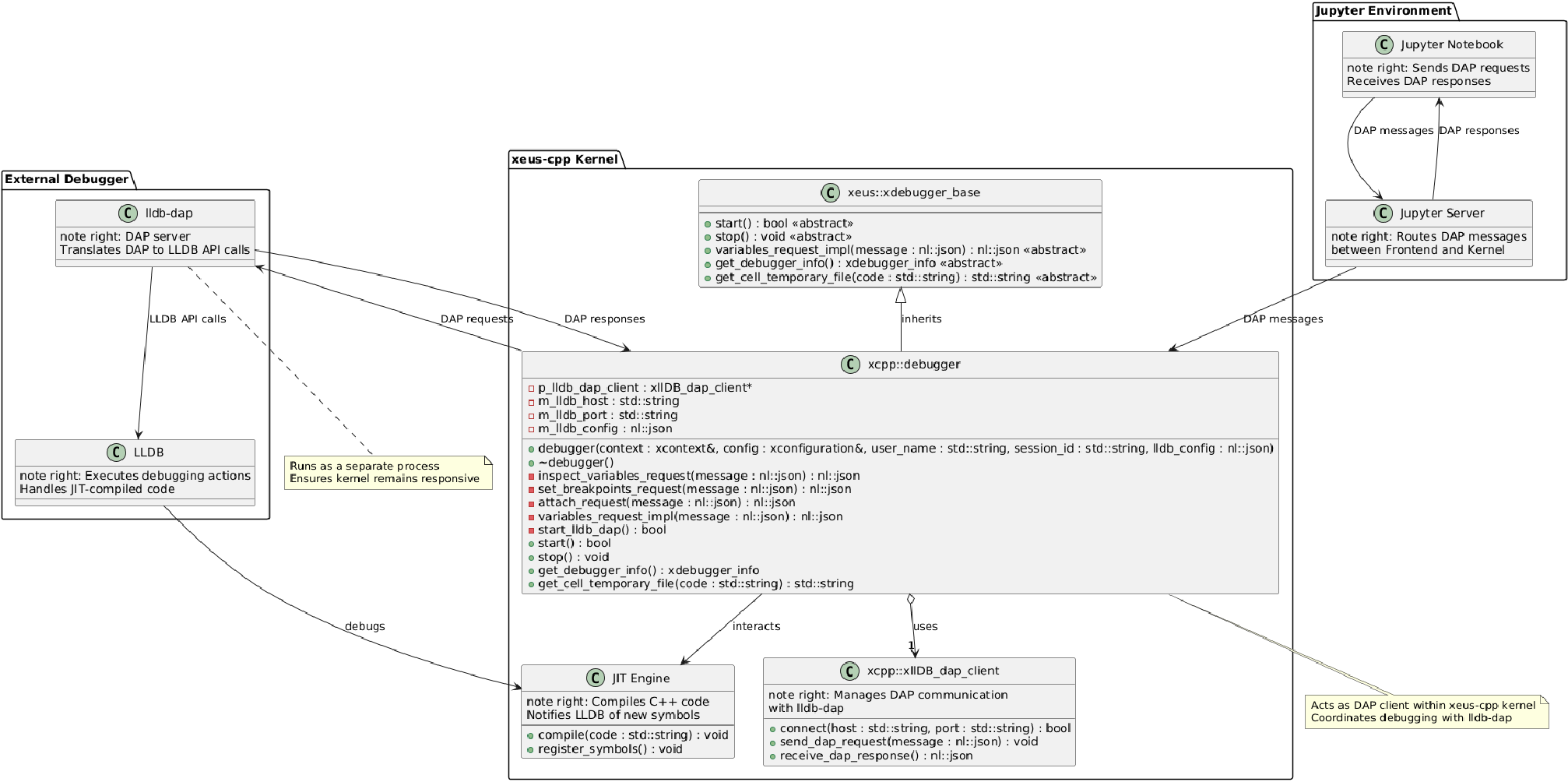Click the interacts arrow label
This screenshot has height=782, width=1568.
[x=756, y=626]
